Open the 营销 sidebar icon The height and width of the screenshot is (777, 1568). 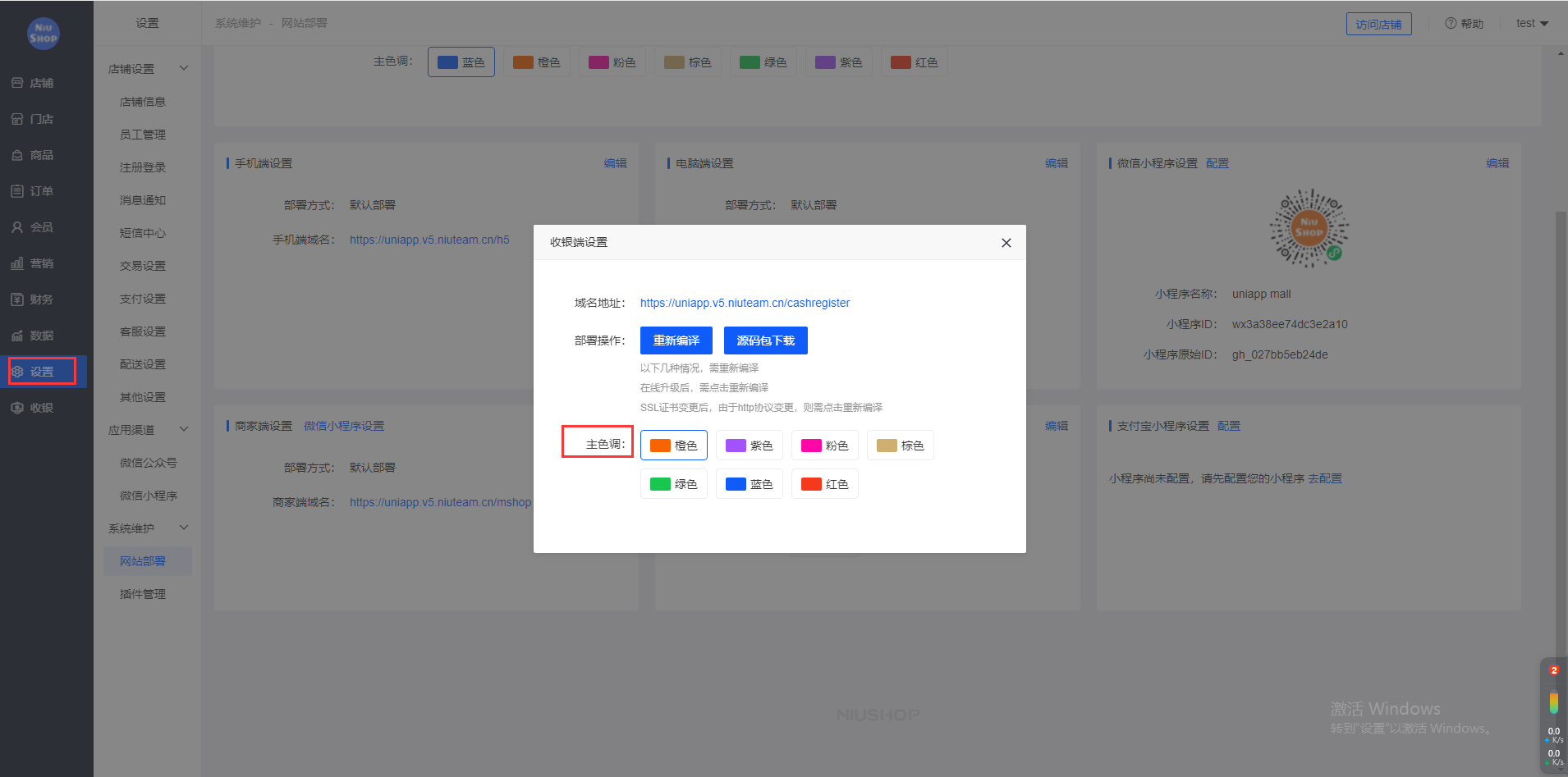[x=17, y=263]
